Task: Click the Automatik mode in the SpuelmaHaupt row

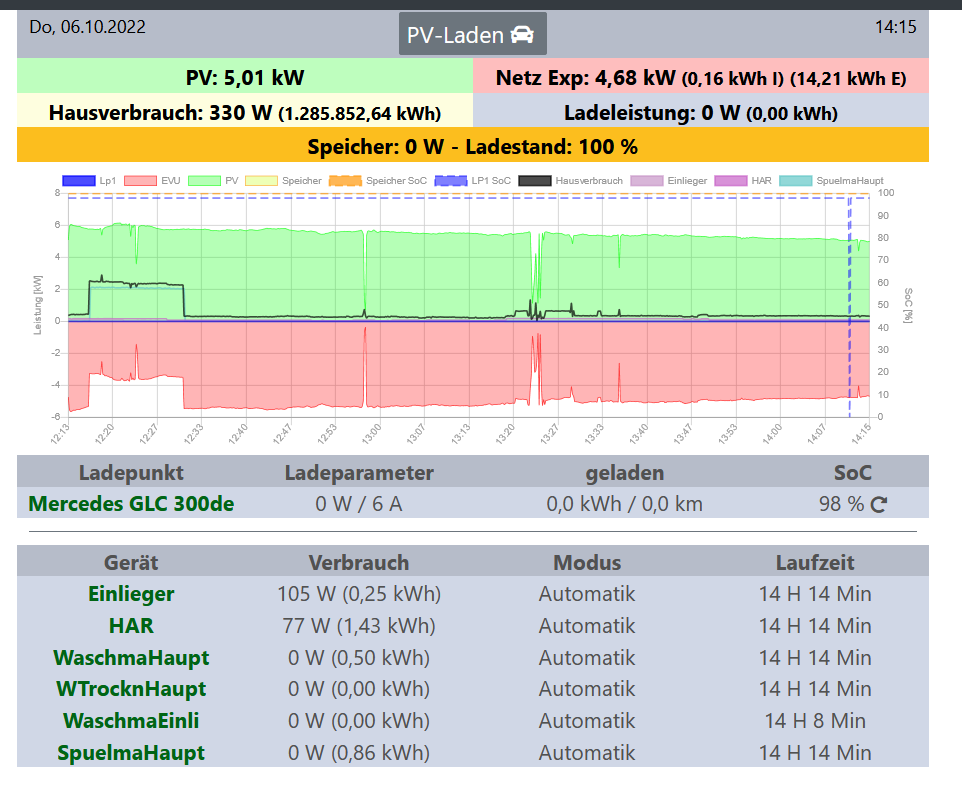Action: [x=587, y=753]
